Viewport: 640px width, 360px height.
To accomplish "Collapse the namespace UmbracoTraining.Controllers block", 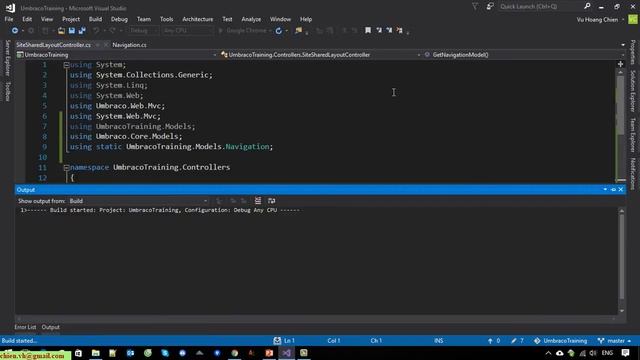I will click(66, 167).
